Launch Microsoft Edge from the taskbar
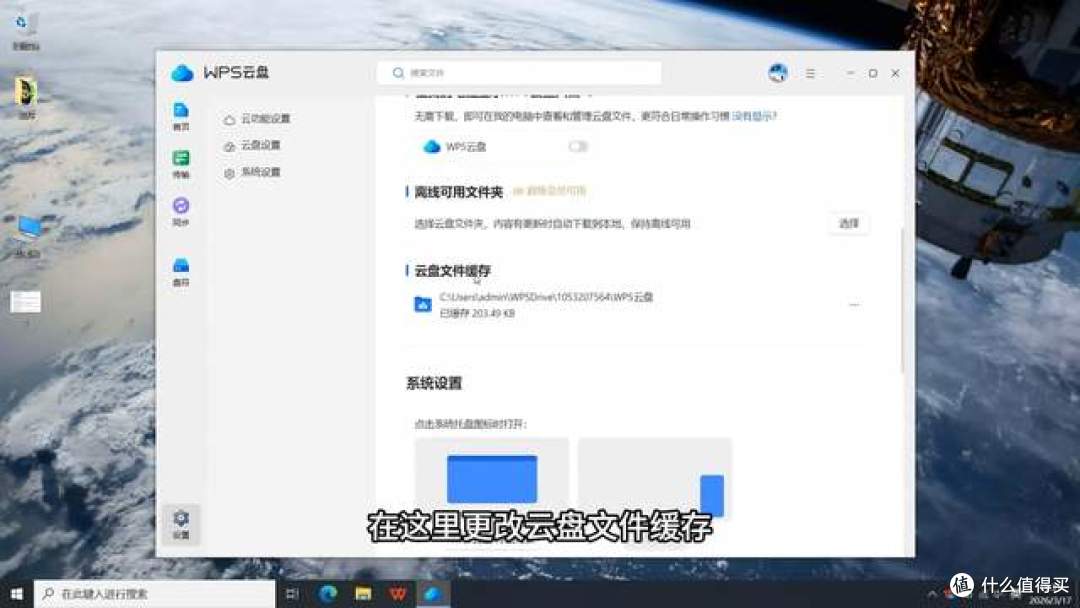Image resolution: width=1080 pixels, height=608 pixels. pyautogui.click(x=328, y=594)
